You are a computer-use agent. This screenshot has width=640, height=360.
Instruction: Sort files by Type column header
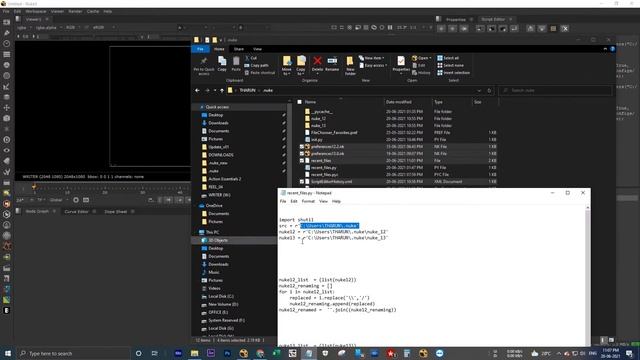click(x=438, y=102)
